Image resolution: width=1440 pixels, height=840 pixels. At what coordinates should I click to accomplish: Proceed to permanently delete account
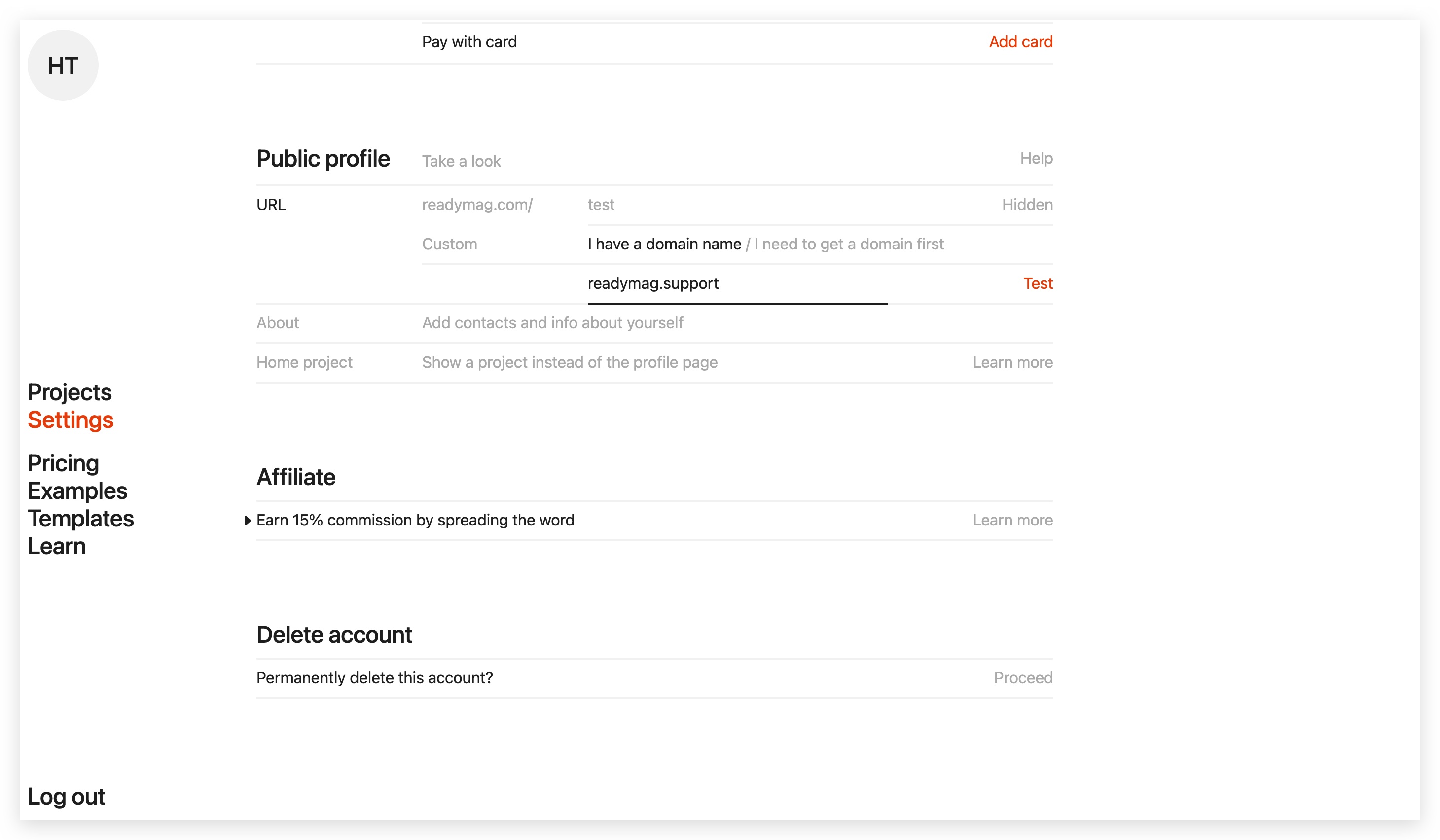(x=1023, y=678)
